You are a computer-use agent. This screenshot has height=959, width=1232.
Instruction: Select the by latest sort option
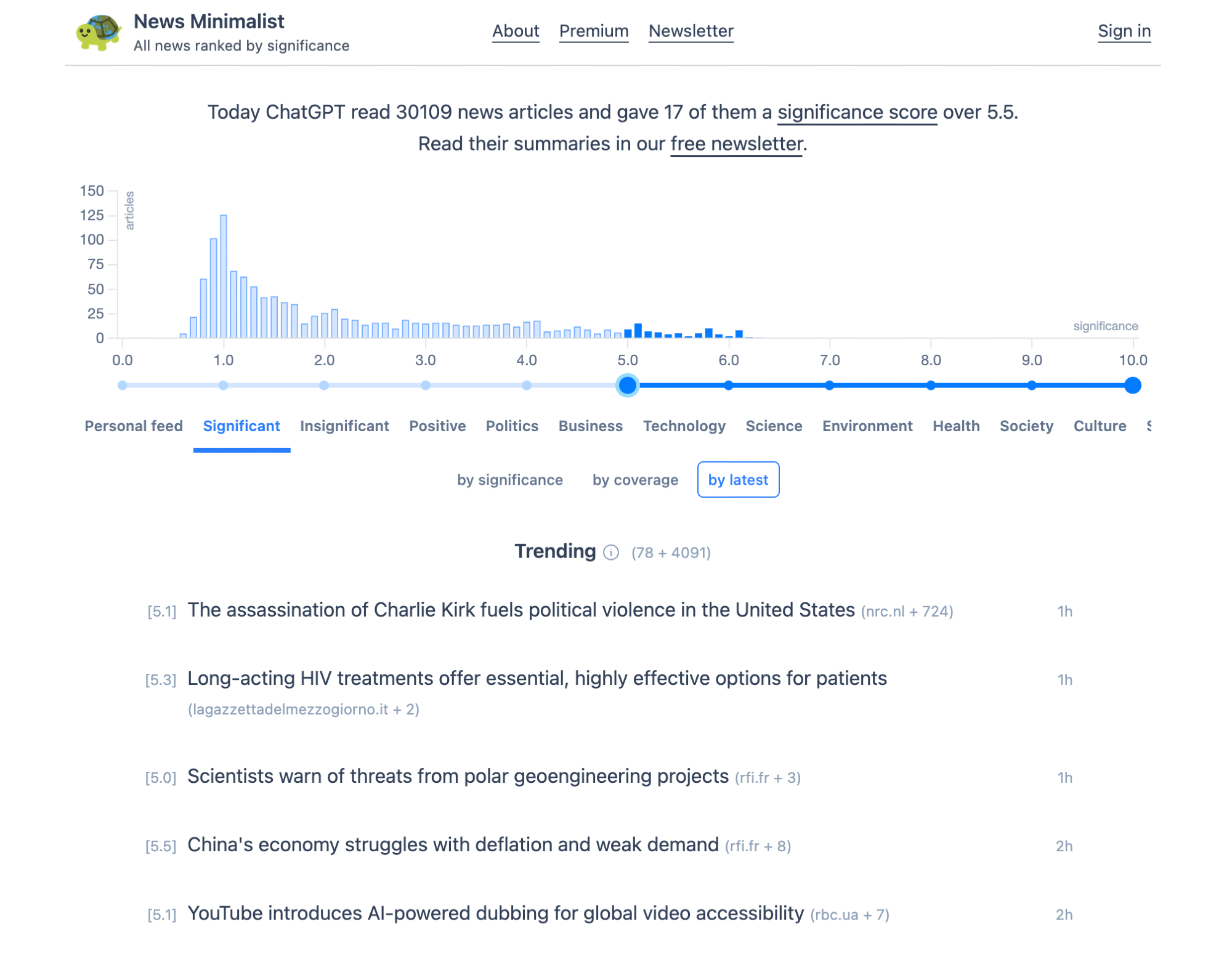(738, 480)
